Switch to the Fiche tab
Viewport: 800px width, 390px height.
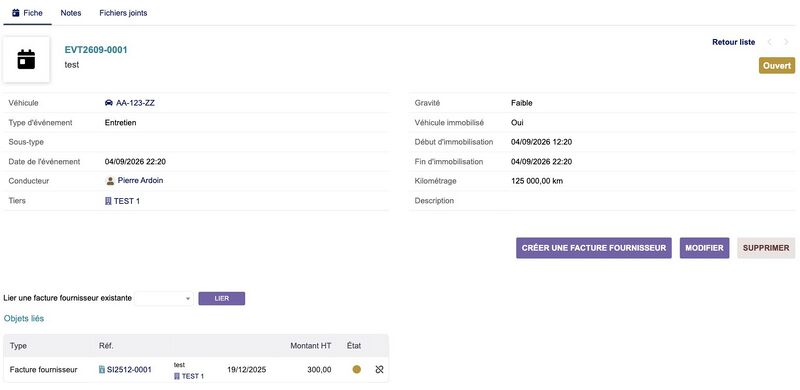[27, 13]
